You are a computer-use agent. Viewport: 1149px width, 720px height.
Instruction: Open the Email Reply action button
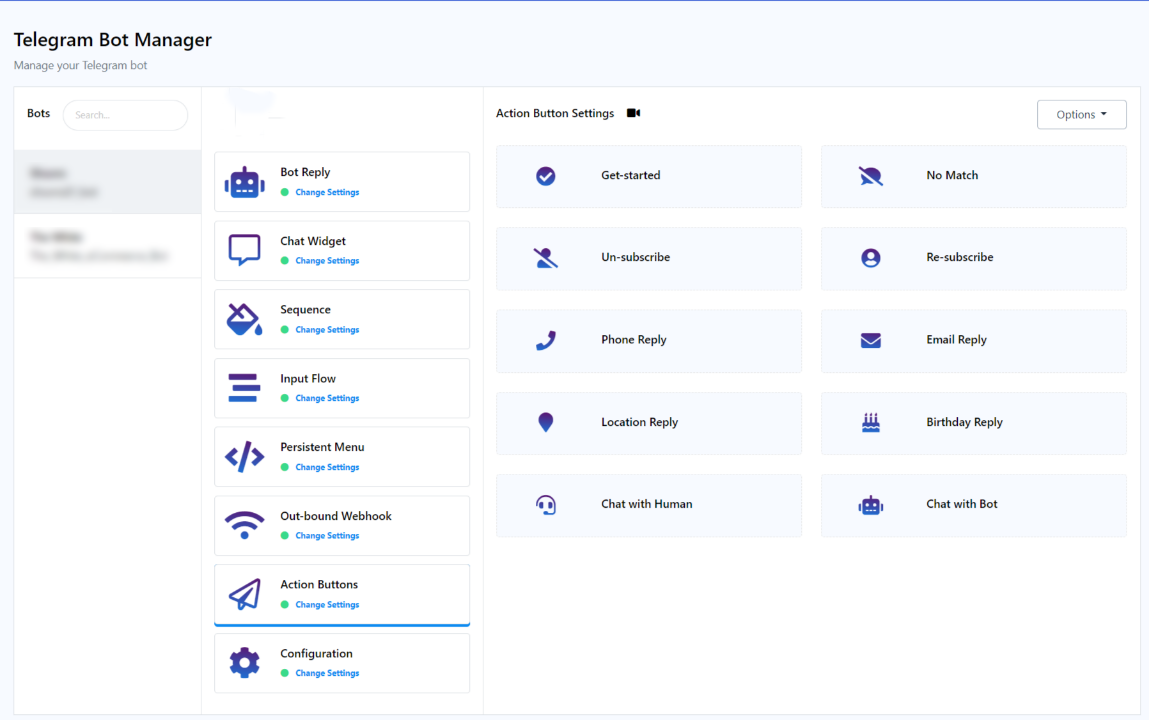pyautogui.click(x=973, y=341)
